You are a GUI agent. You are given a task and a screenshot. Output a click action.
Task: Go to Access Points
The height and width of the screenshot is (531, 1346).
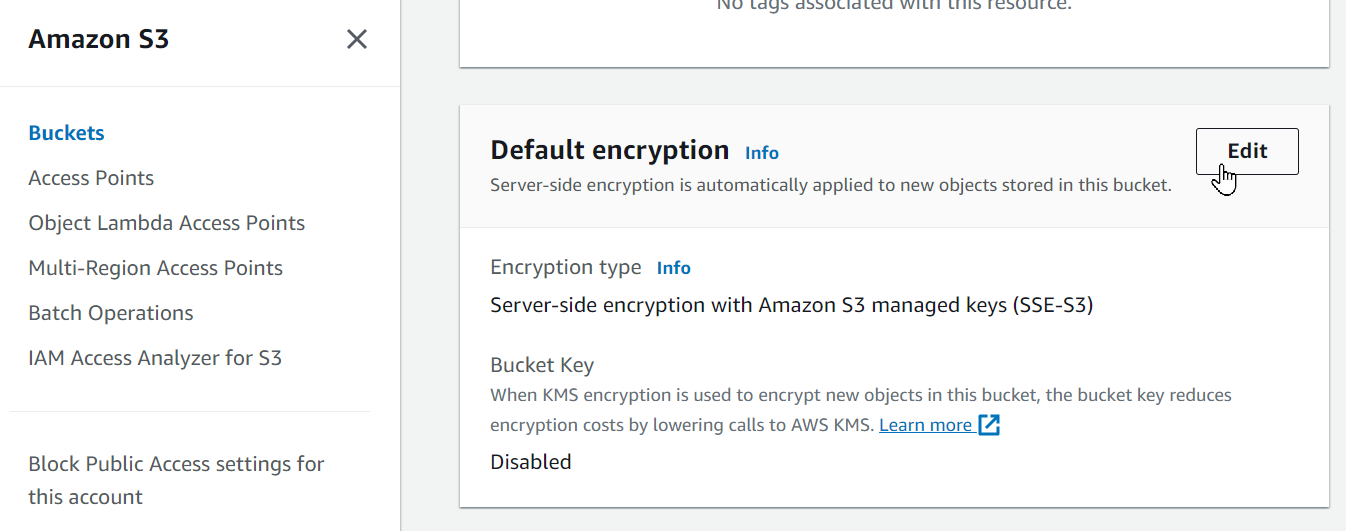coord(91,178)
